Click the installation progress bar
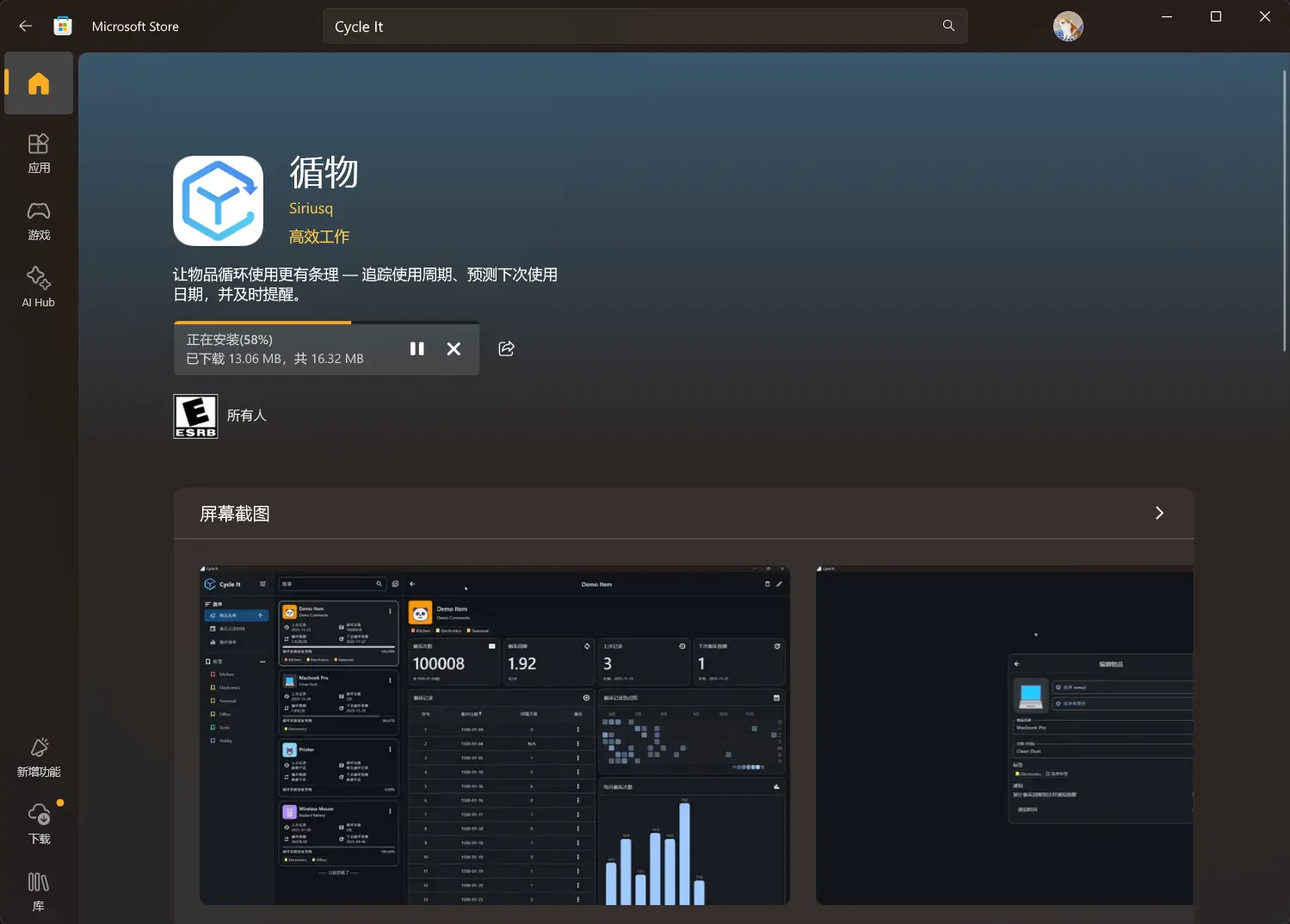Viewport: 1290px width, 924px height. coord(326,323)
